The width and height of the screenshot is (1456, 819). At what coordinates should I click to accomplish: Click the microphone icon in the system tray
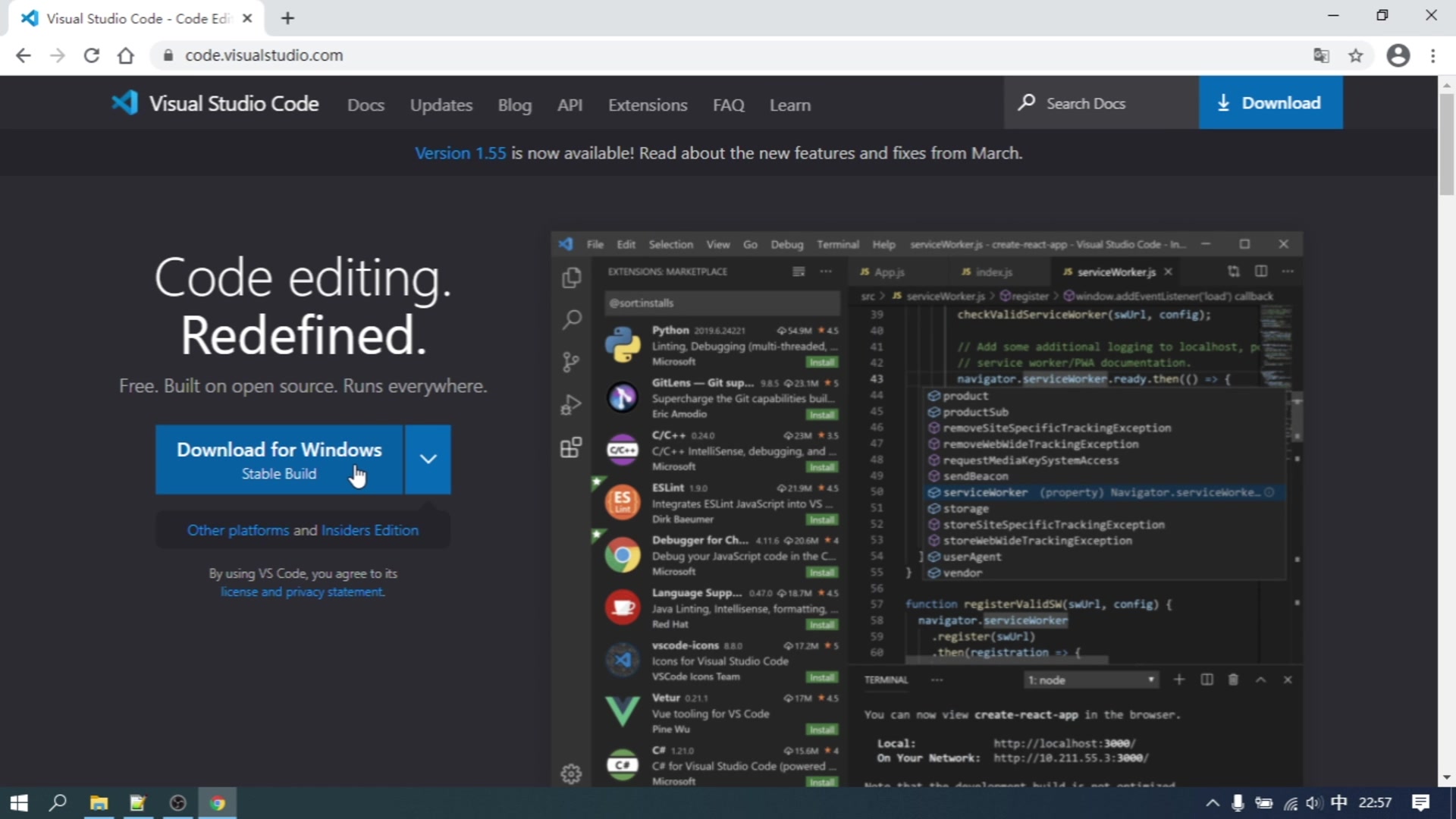click(1238, 803)
